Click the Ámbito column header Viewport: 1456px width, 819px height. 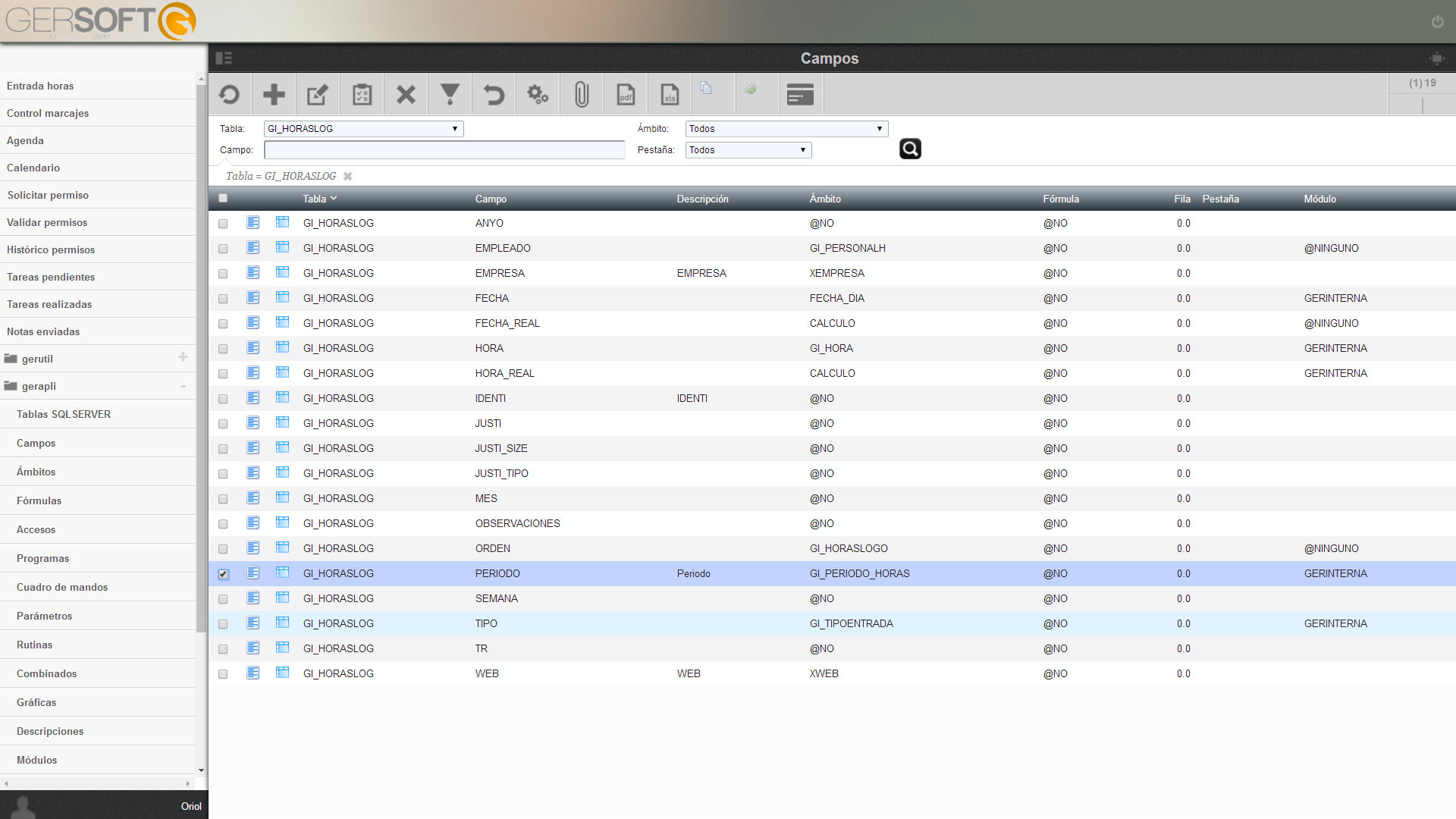click(825, 199)
